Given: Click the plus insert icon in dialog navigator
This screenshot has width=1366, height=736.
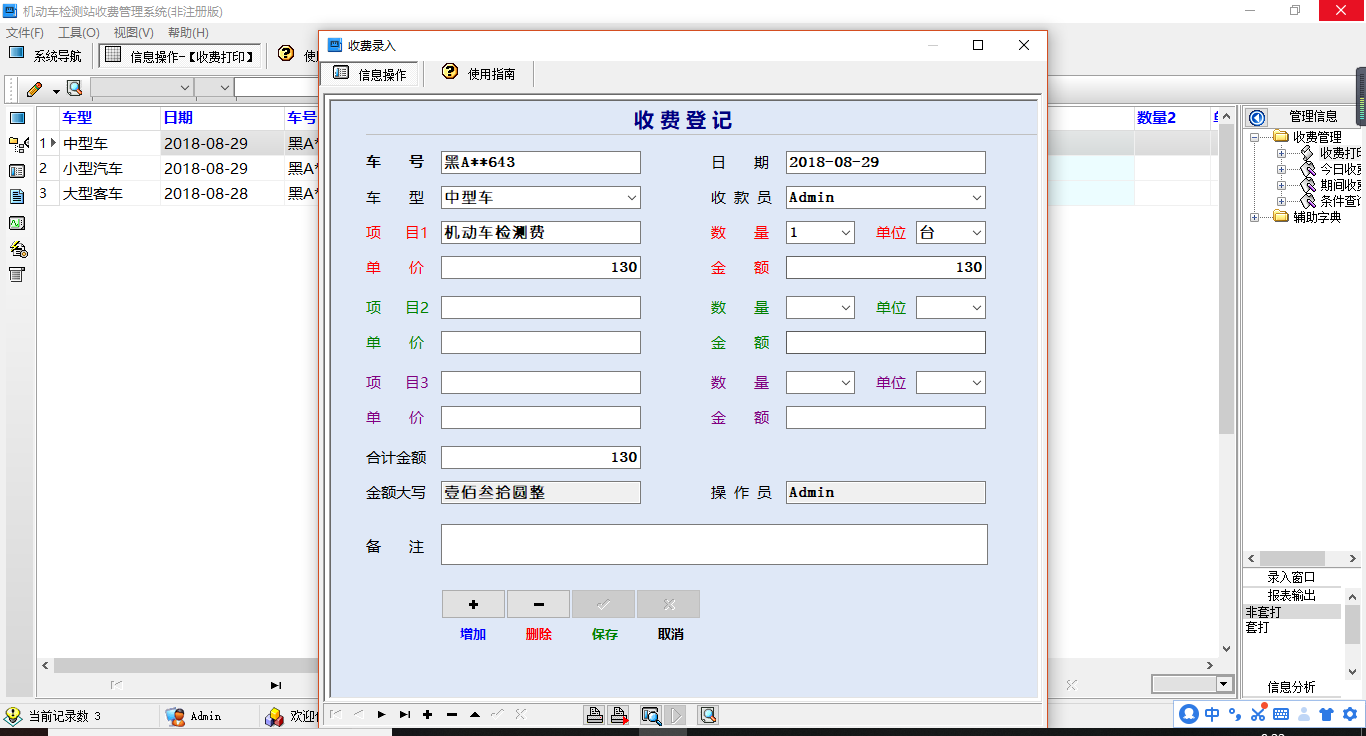Looking at the screenshot, I should [x=427, y=714].
